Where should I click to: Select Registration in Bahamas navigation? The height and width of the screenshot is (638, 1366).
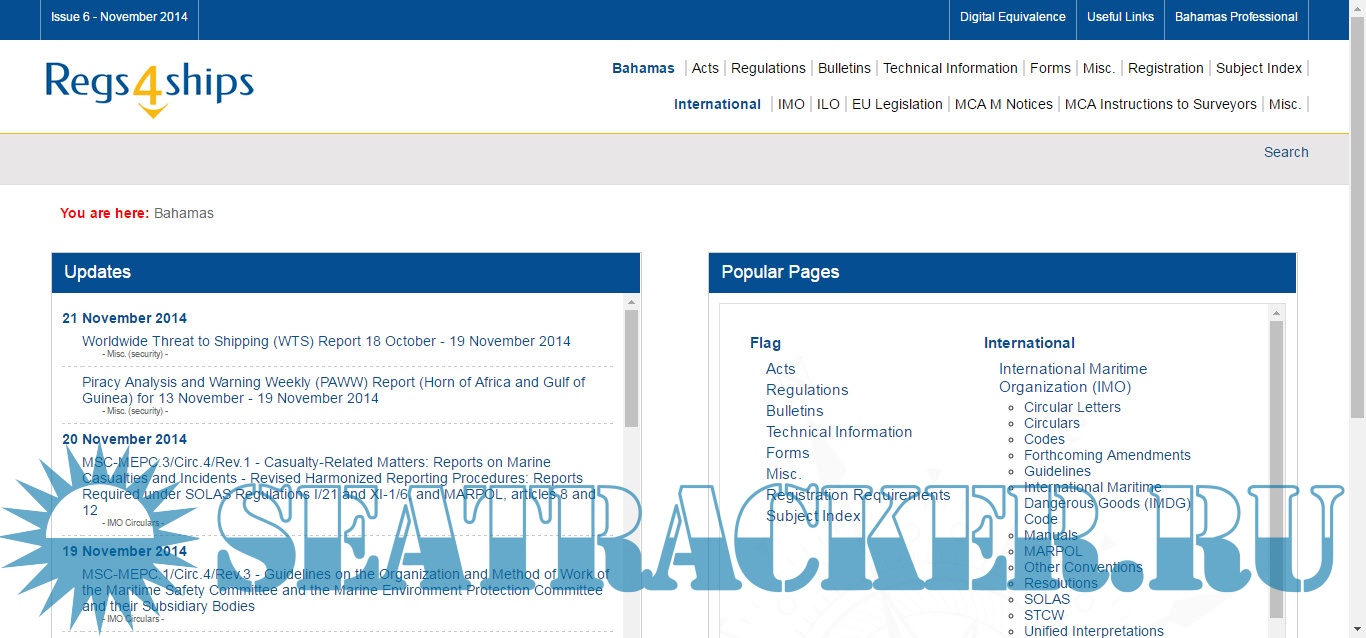tap(1165, 68)
